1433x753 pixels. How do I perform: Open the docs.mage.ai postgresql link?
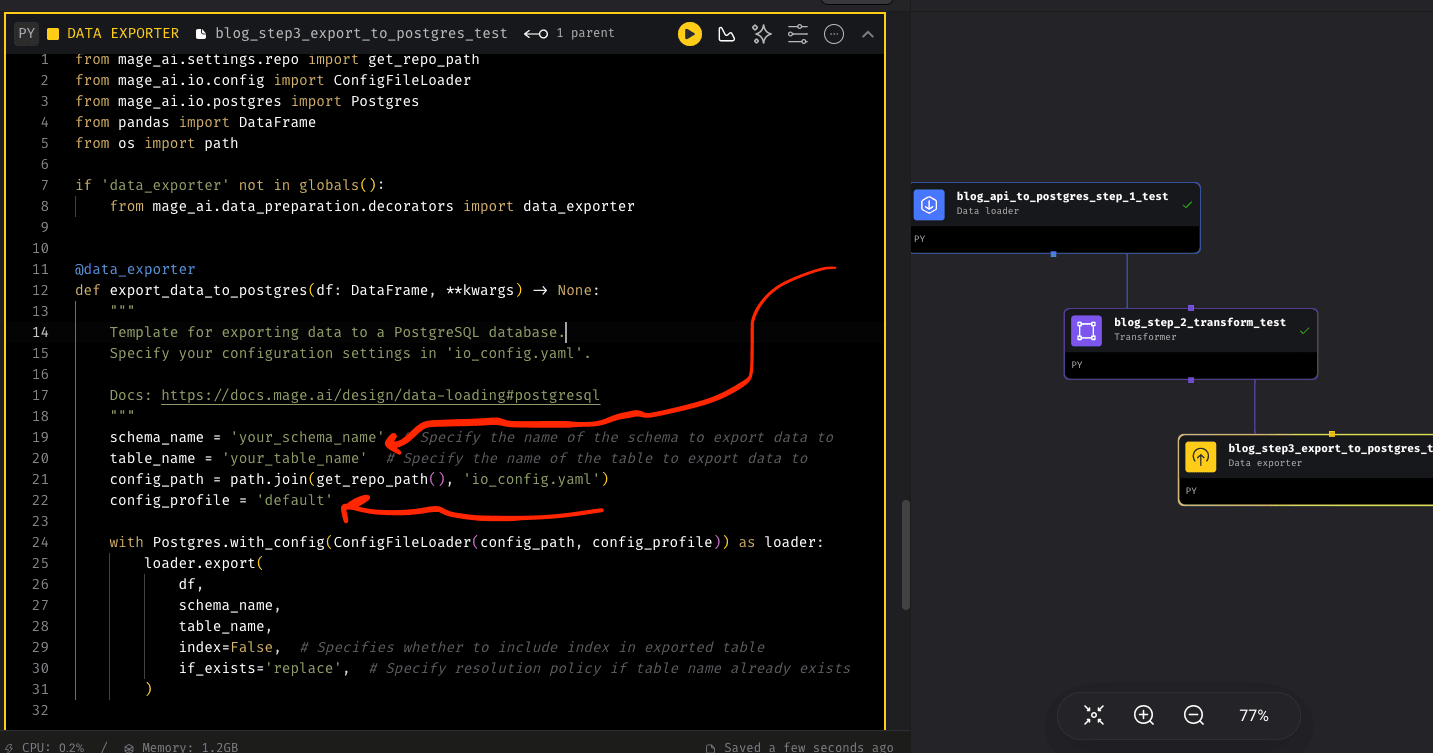click(380, 395)
